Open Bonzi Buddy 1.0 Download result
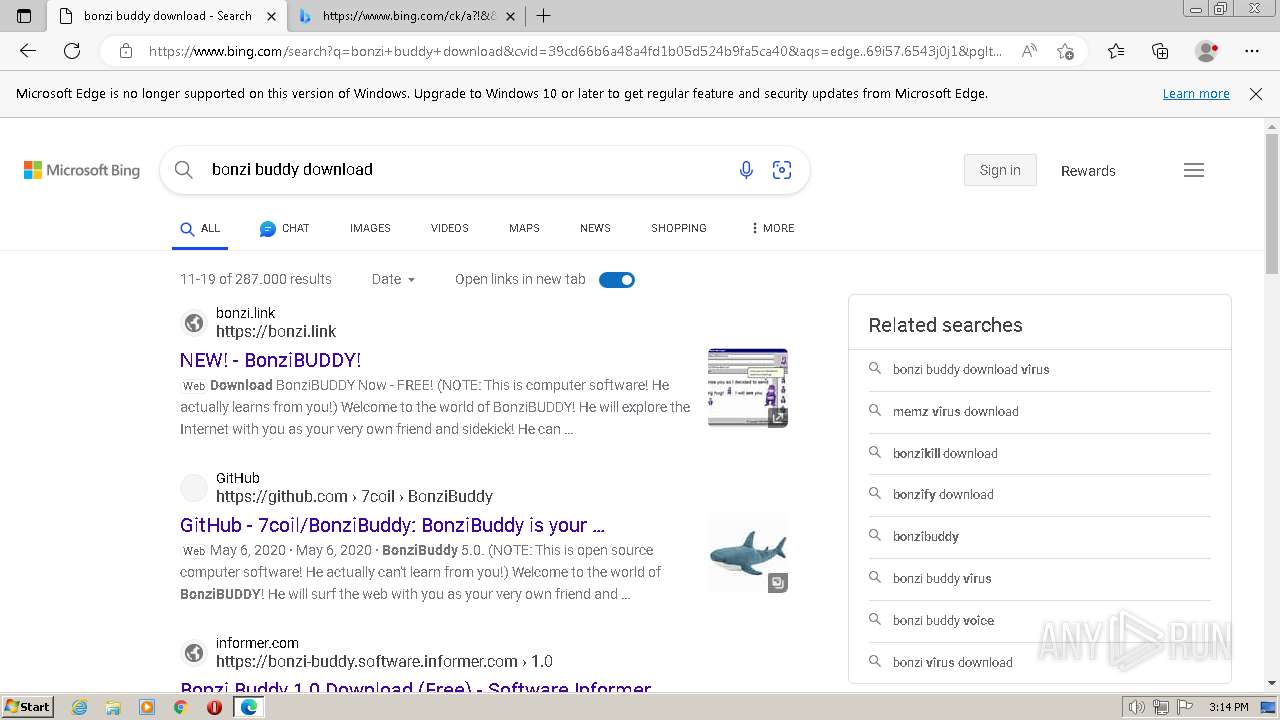The image size is (1280, 720). tap(416, 686)
